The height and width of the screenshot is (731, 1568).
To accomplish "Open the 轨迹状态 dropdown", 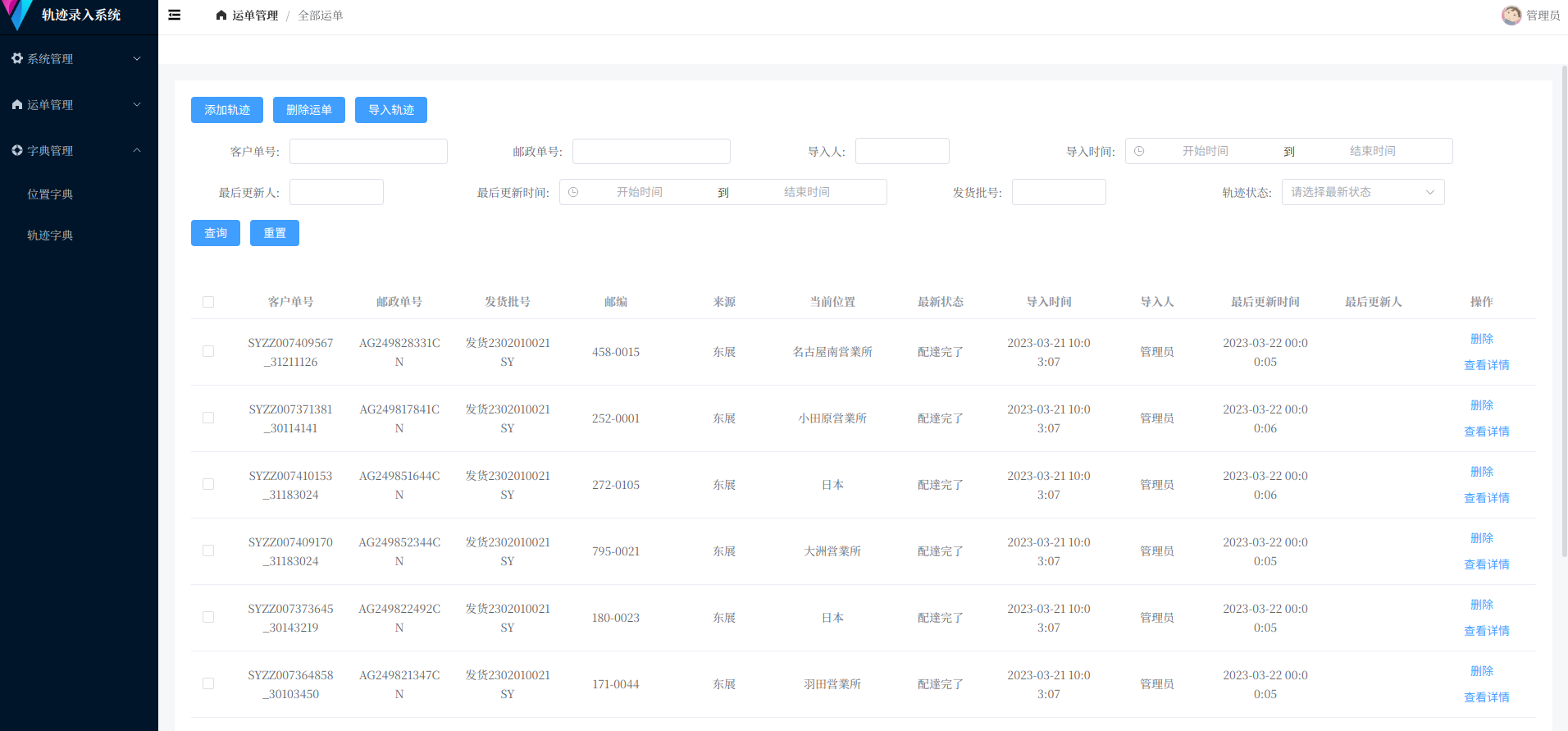I will click(1363, 192).
